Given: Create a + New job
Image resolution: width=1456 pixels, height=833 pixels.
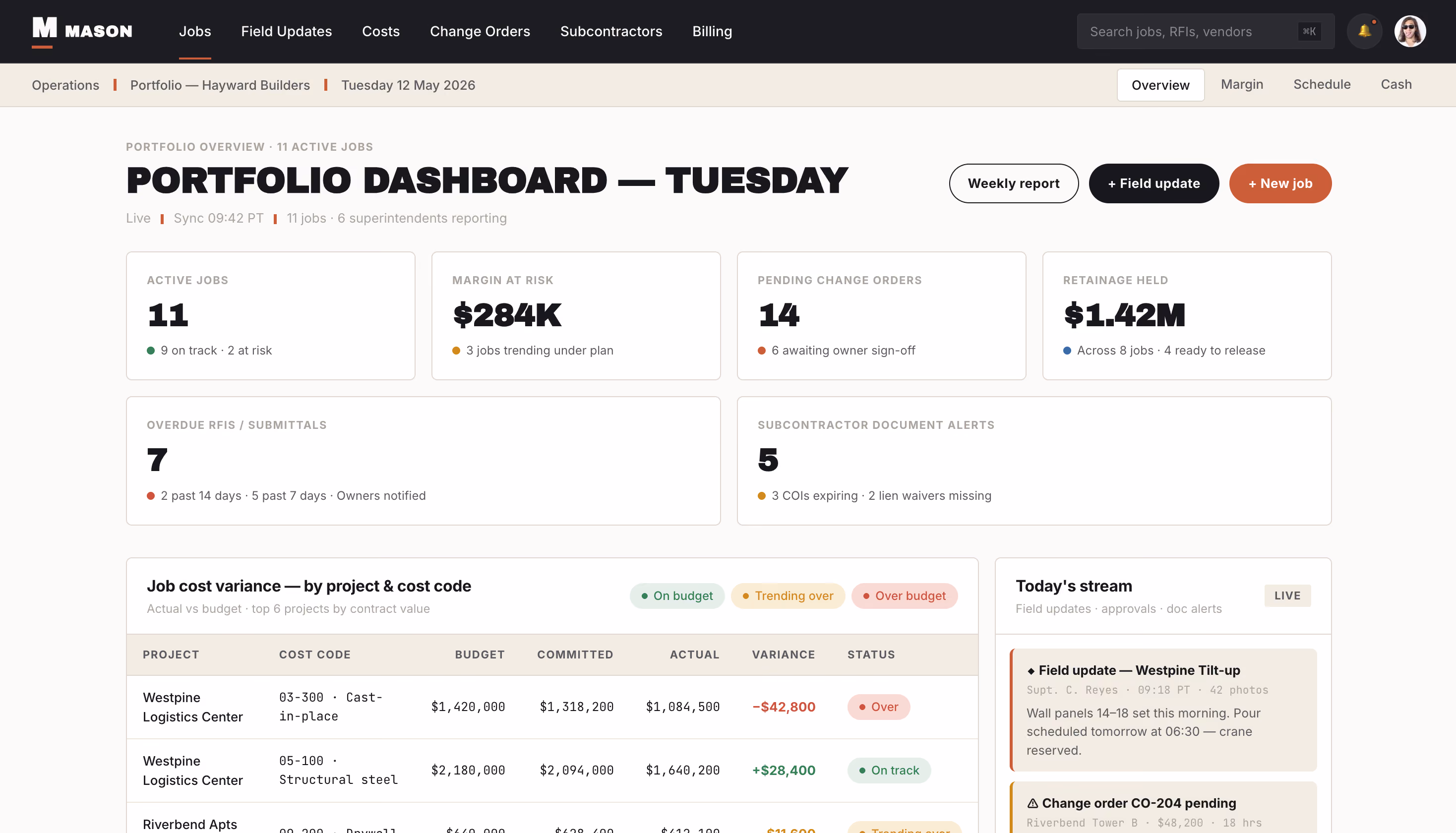Looking at the screenshot, I should 1280,183.
